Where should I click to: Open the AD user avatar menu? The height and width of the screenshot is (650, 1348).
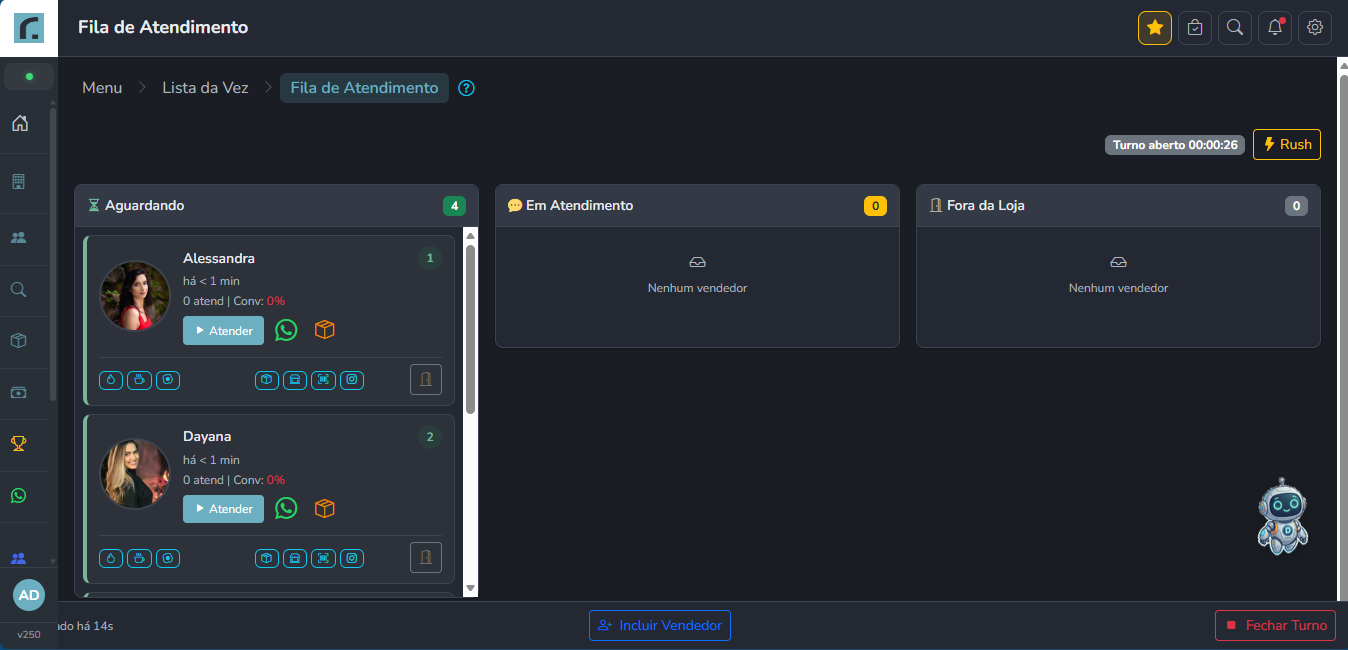click(29, 595)
